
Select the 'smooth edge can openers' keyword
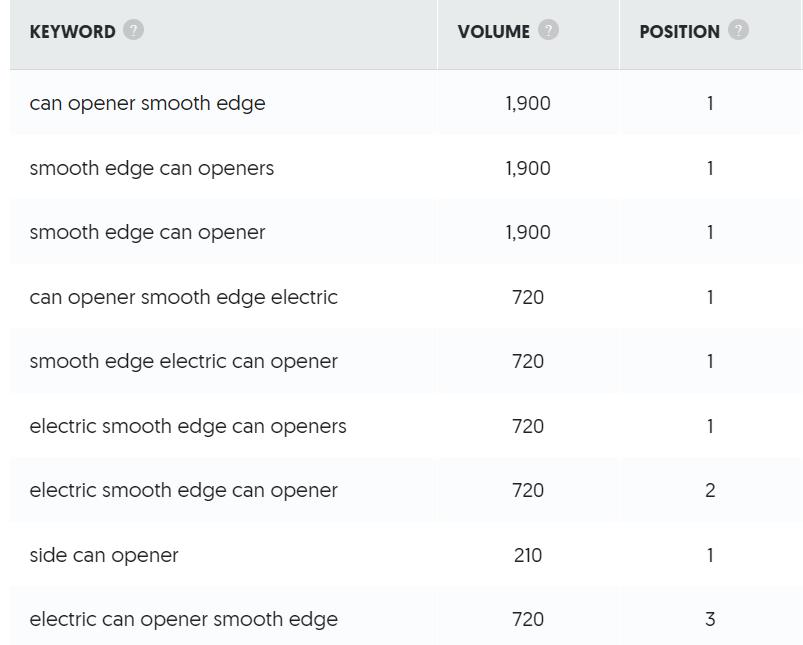[x=152, y=168]
